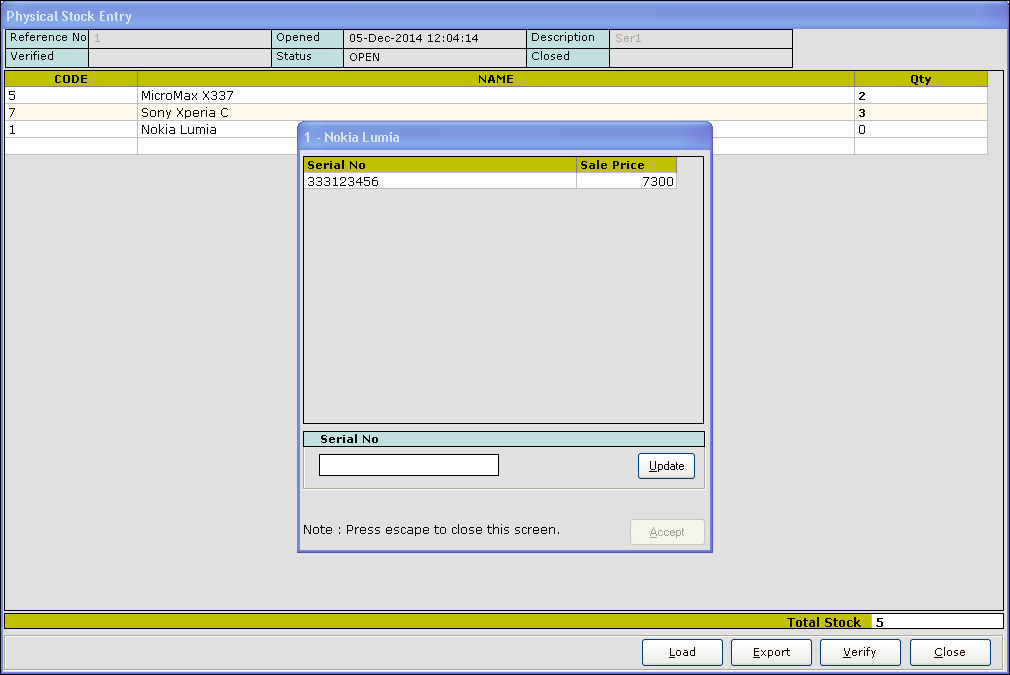Click the Total Stock label
This screenshot has width=1010, height=675.
[824, 622]
